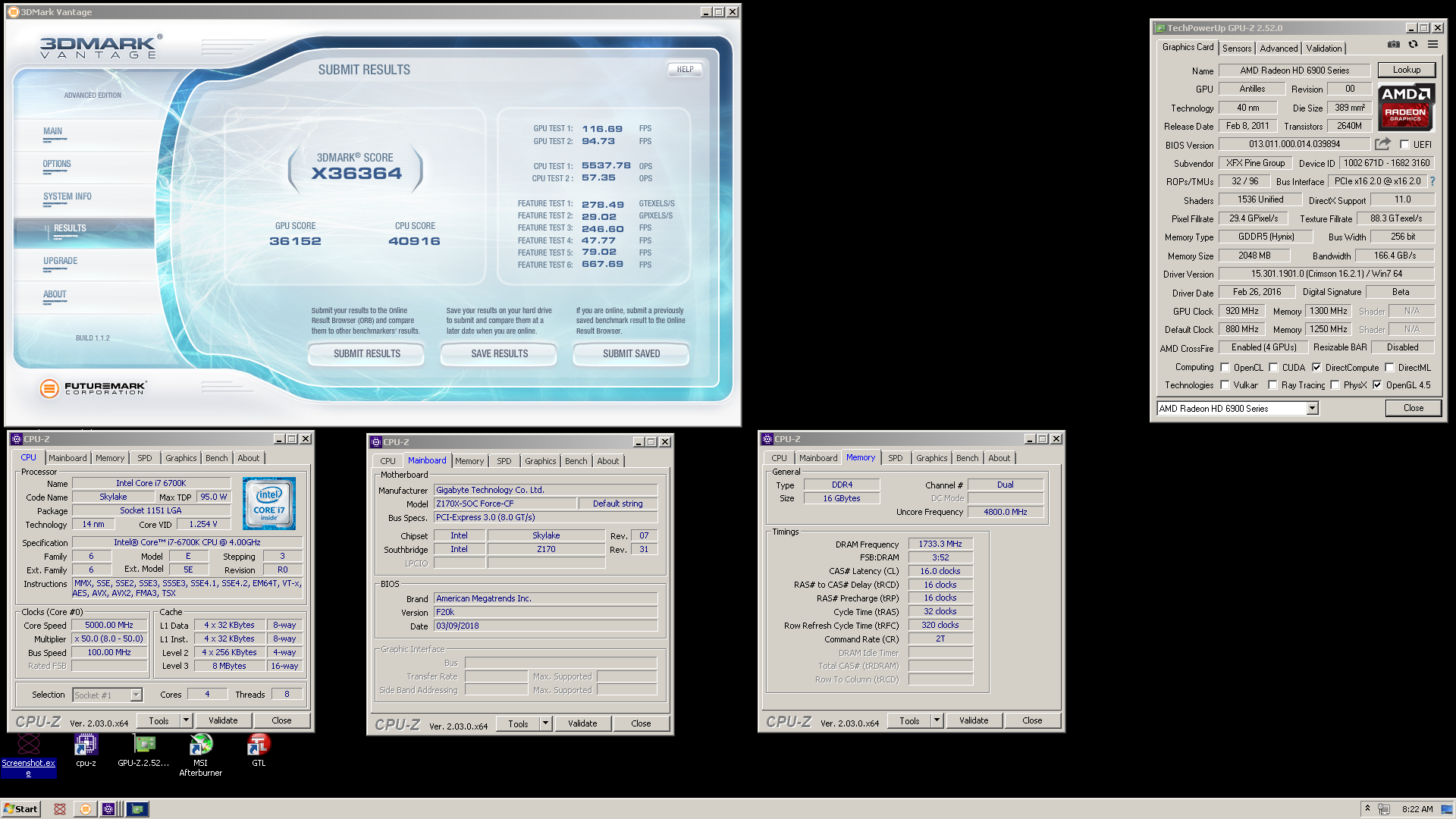Click the BIOS Version F20k field

click(x=545, y=613)
